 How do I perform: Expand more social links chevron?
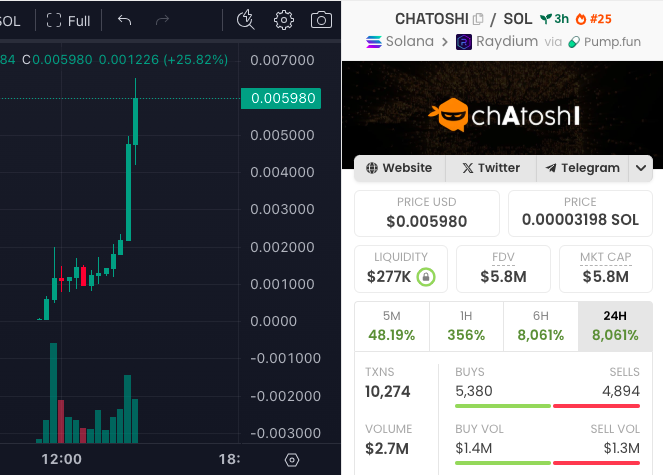pos(641,168)
